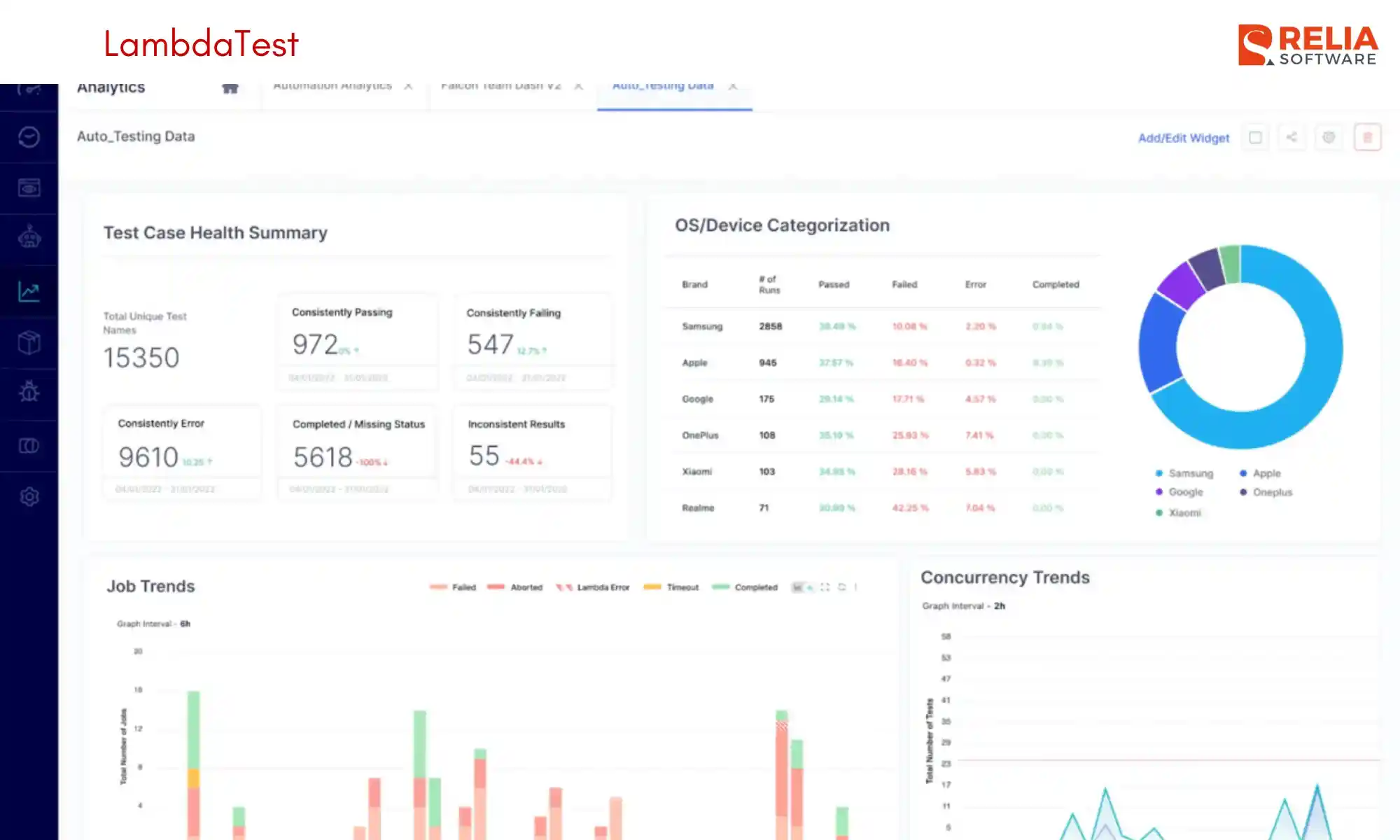
Task: Delete the dashboard using the trash icon
Action: click(x=1368, y=137)
